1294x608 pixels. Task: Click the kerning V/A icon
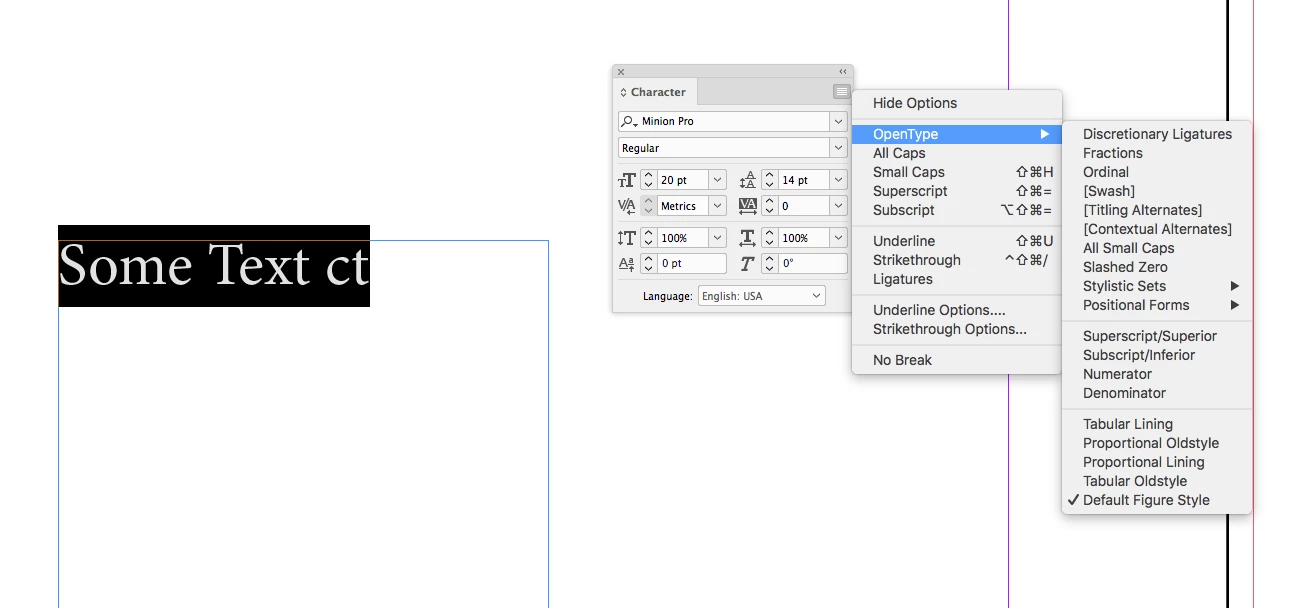click(627, 206)
